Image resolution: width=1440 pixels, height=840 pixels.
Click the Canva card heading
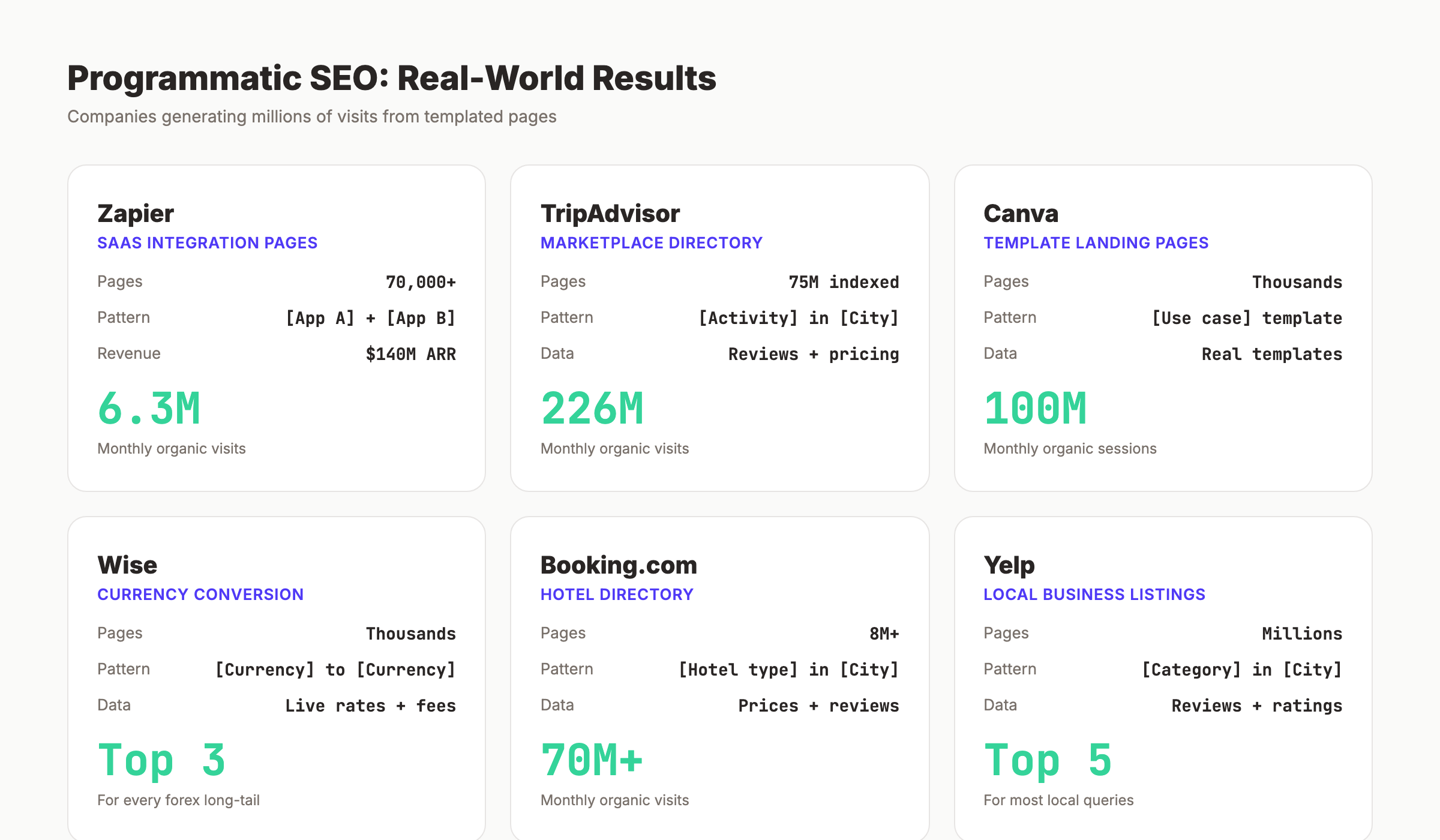click(x=1021, y=213)
